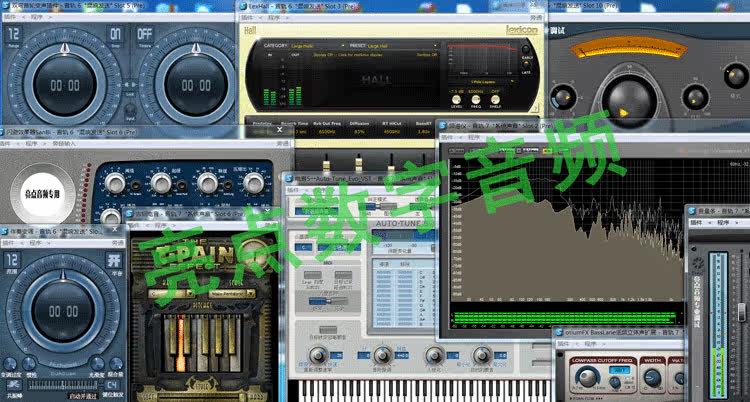
Task: Click the horizontal slider beside the C4 box
Action: (63, 385)
